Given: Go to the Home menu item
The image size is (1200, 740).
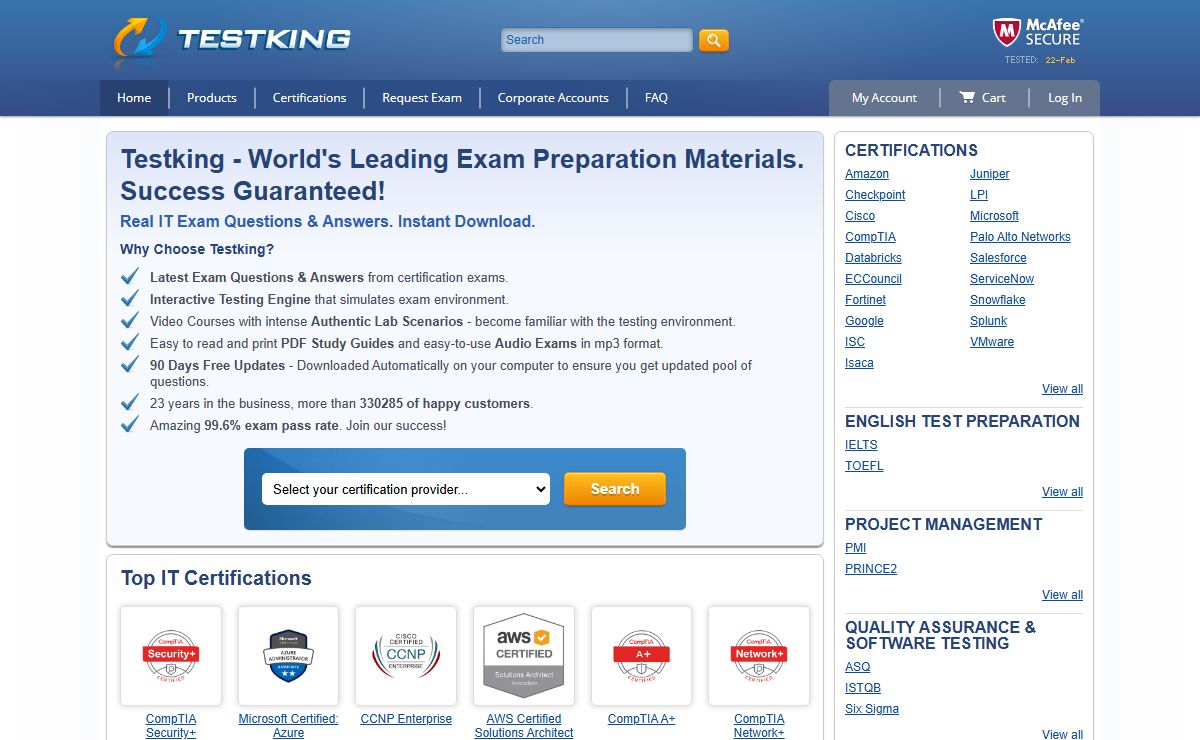Looking at the screenshot, I should coord(134,98).
